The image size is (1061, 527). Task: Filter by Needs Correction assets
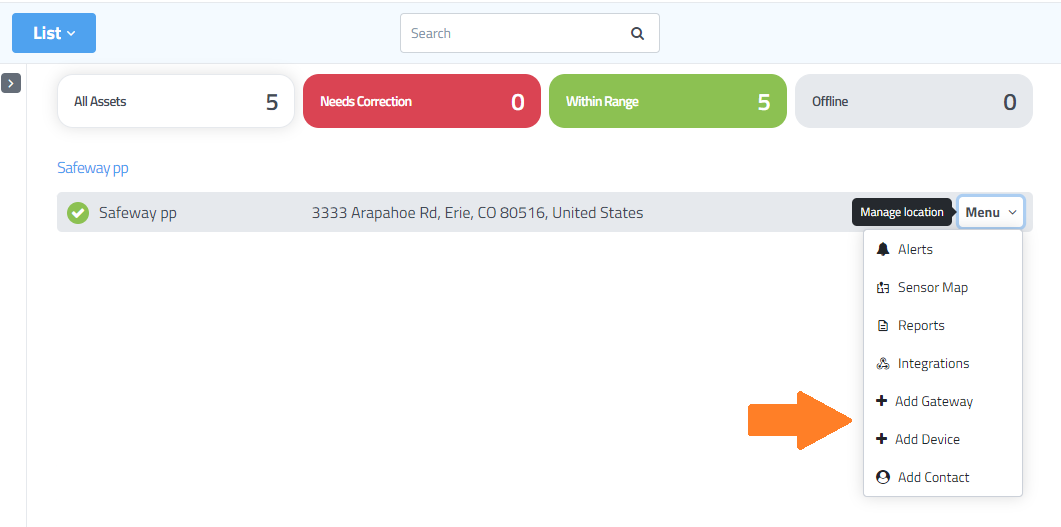coord(422,101)
